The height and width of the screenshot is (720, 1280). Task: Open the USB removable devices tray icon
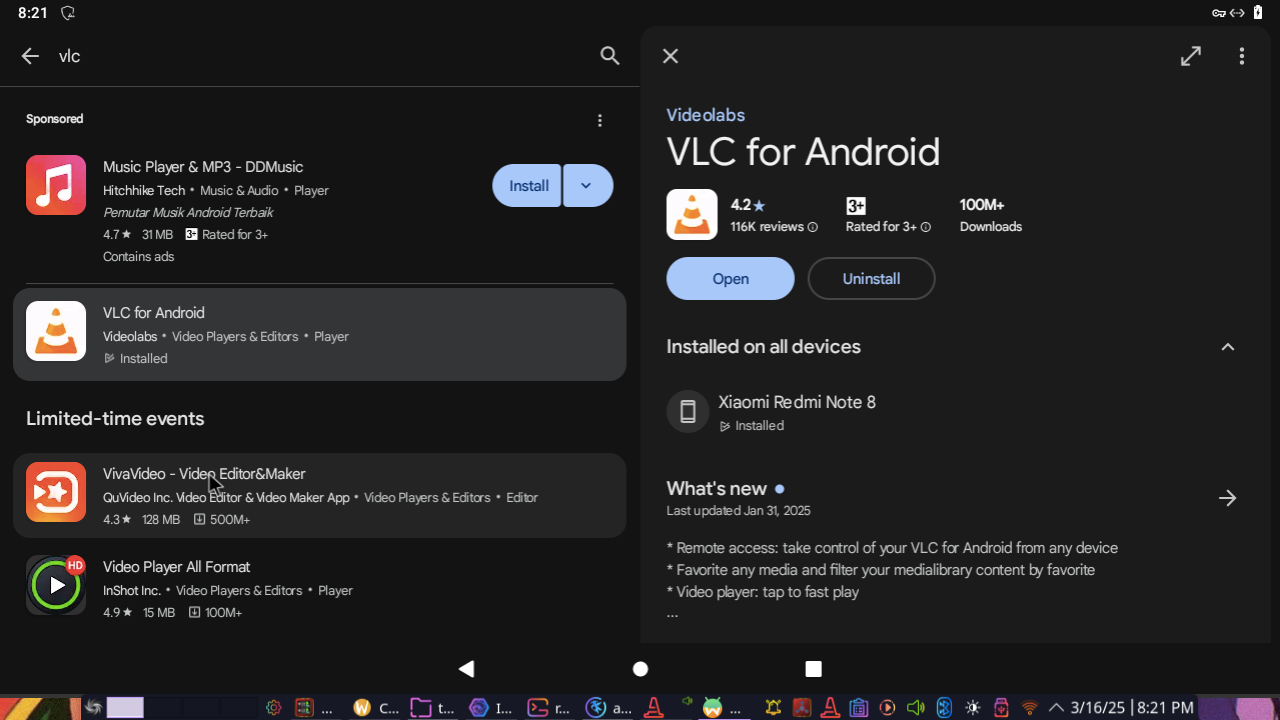click(x=1001, y=708)
